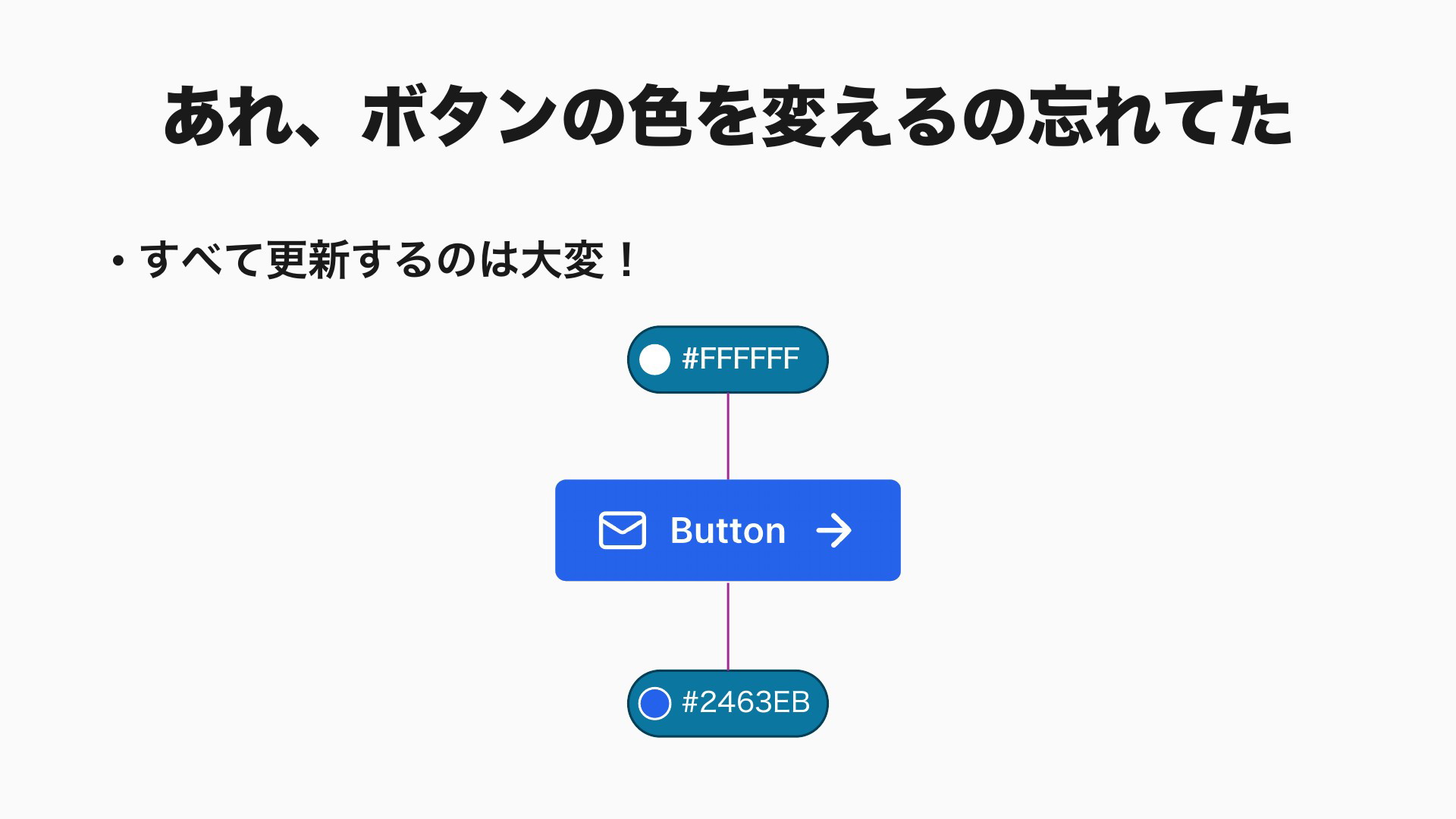This screenshot has width=1456, height=819.
Task: Click the kanji 色 in the heading
Action: point(662,116)
